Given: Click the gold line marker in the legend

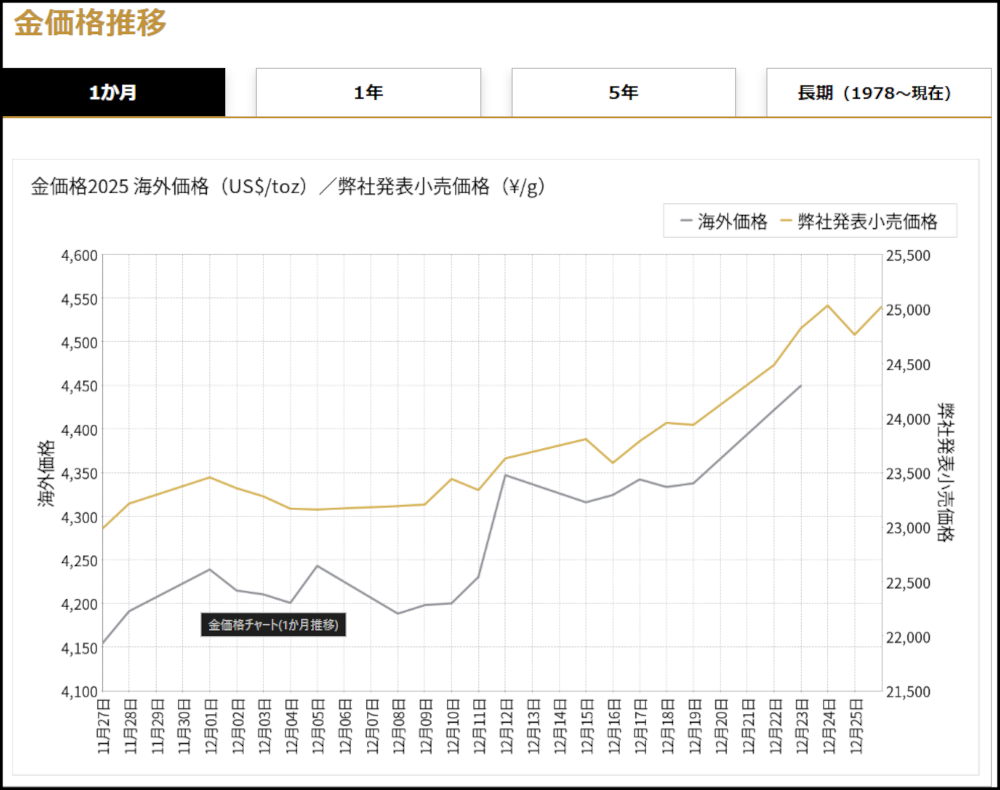Looking at the screenshot, I should pos(785,222).
